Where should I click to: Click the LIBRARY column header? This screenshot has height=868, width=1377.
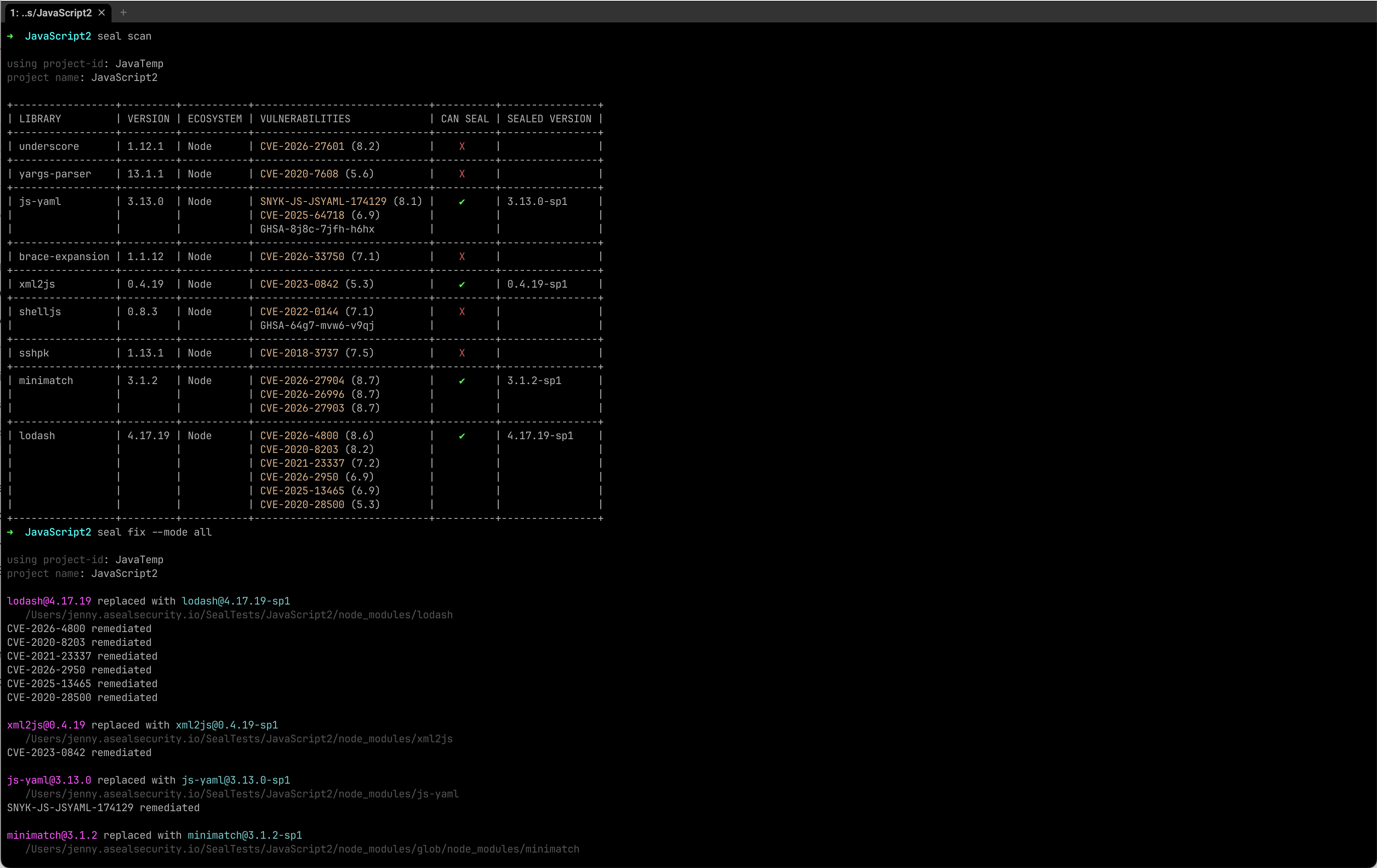(x=40, y=119)
